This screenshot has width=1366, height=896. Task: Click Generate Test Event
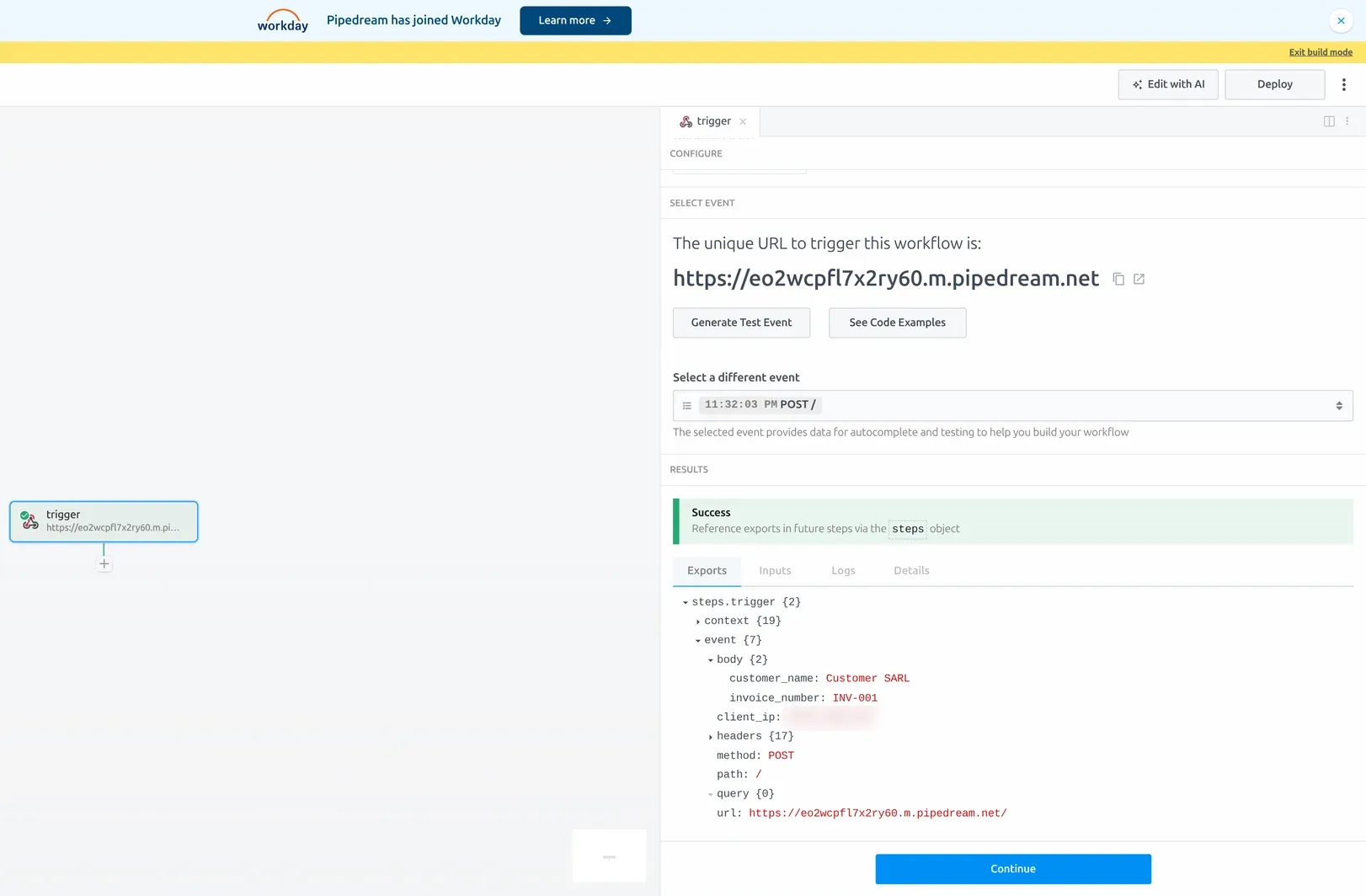click(741, 323)
